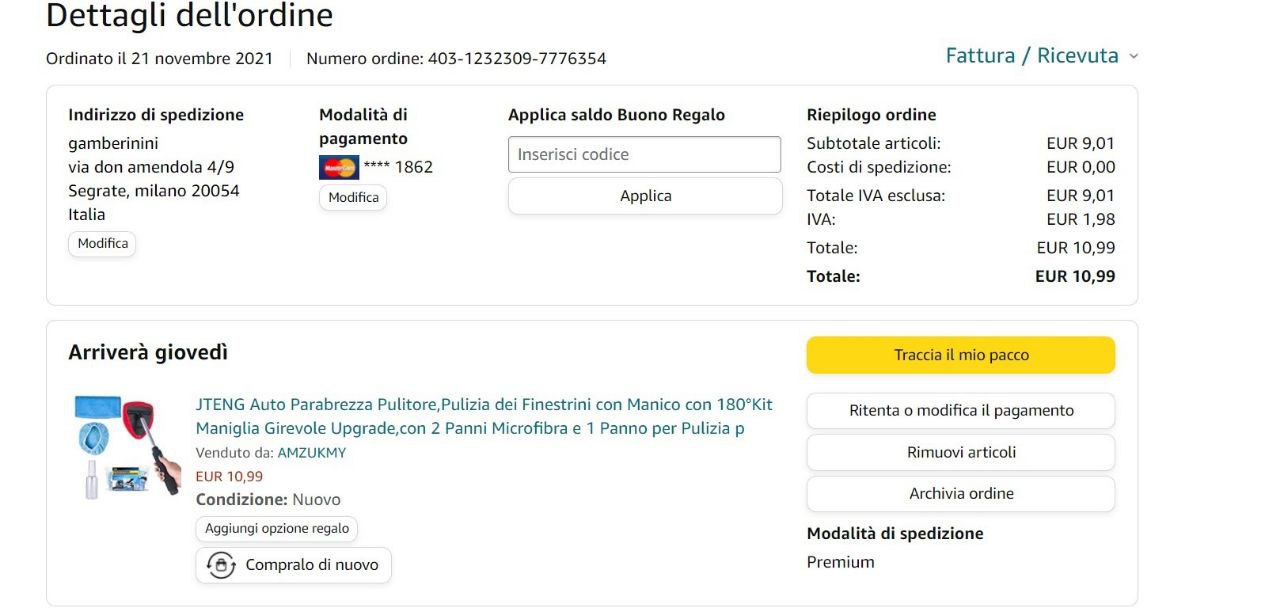Click the Fattura / Ricevuta chevron arrow

point(1133,57)
